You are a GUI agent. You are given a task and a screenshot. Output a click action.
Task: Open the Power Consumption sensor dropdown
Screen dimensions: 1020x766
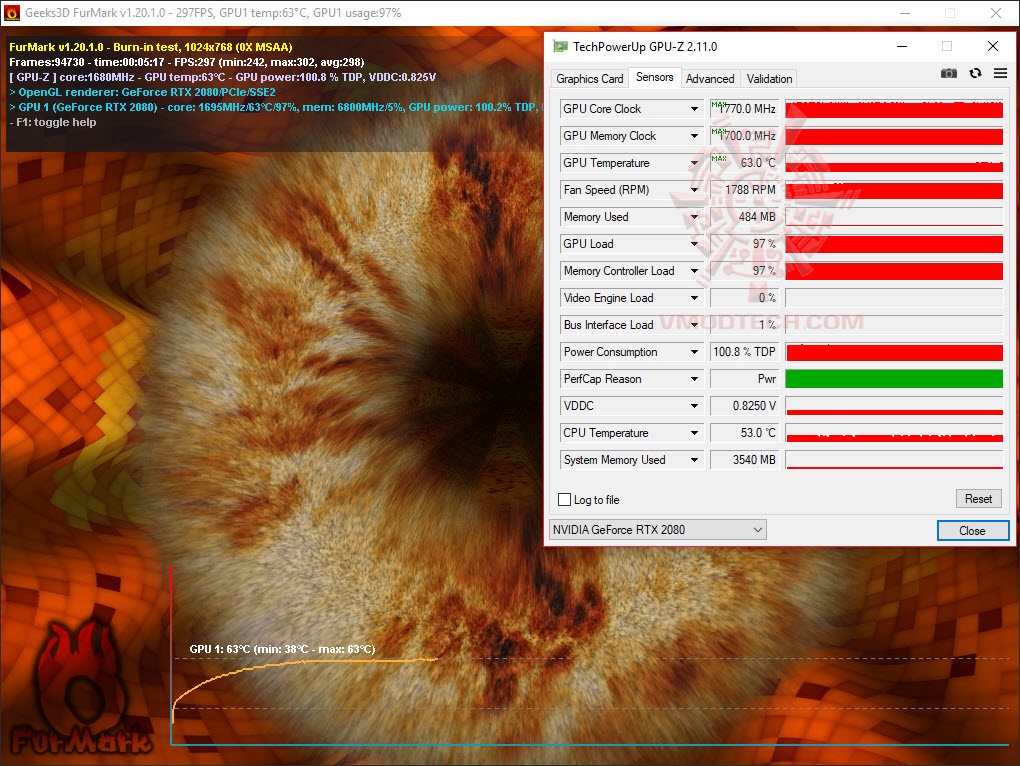point(694,352)
